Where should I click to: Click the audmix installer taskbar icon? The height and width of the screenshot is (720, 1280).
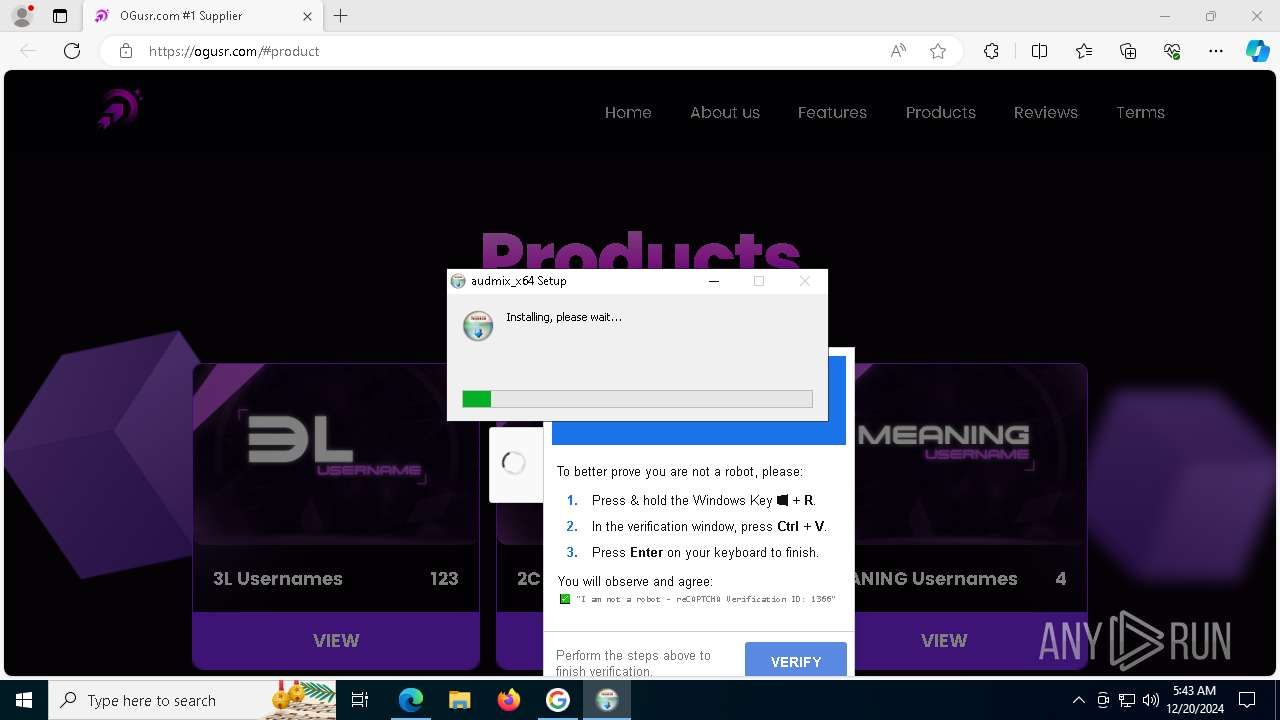(606, 700)
